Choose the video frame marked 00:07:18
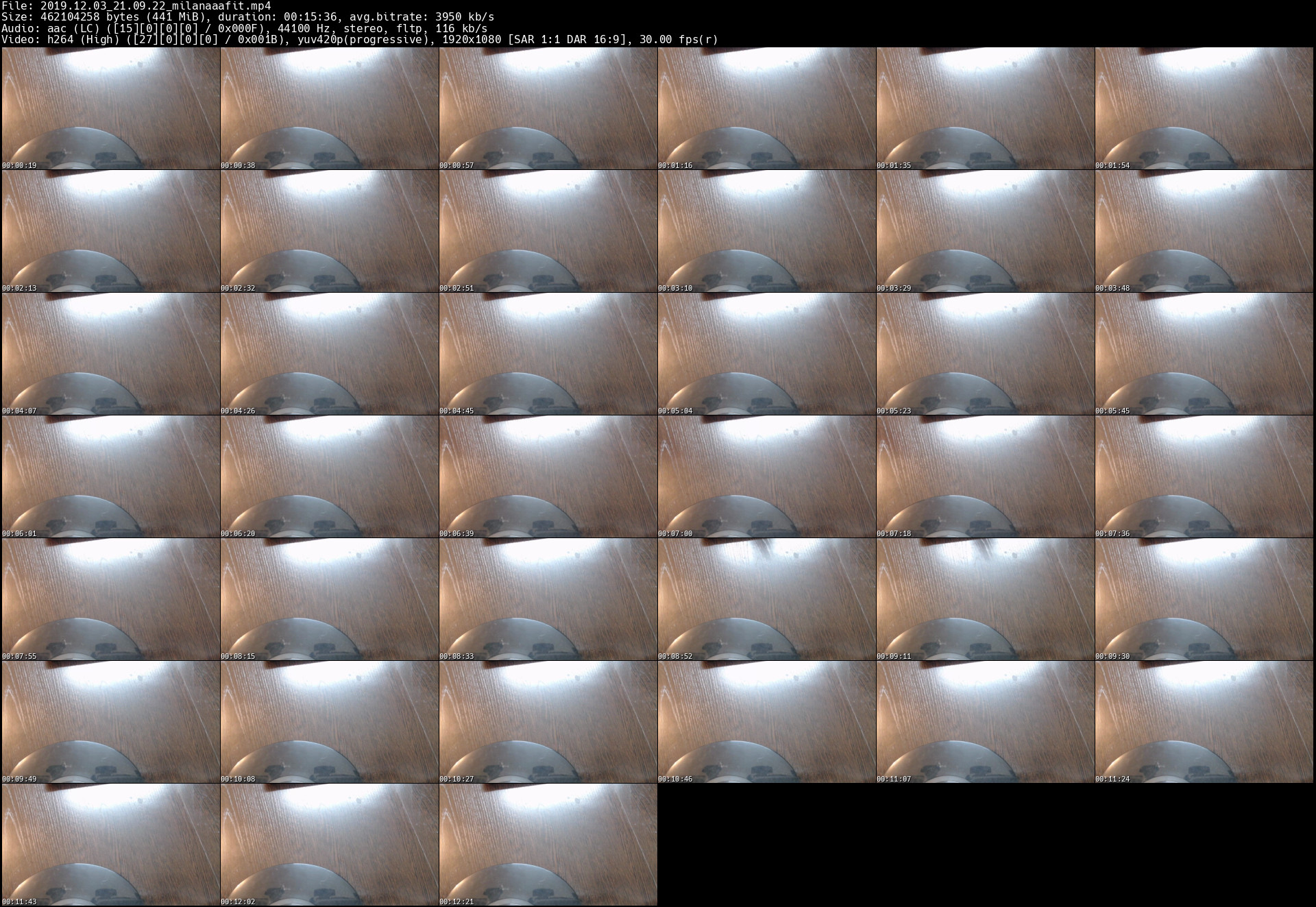 coord(985,476)
